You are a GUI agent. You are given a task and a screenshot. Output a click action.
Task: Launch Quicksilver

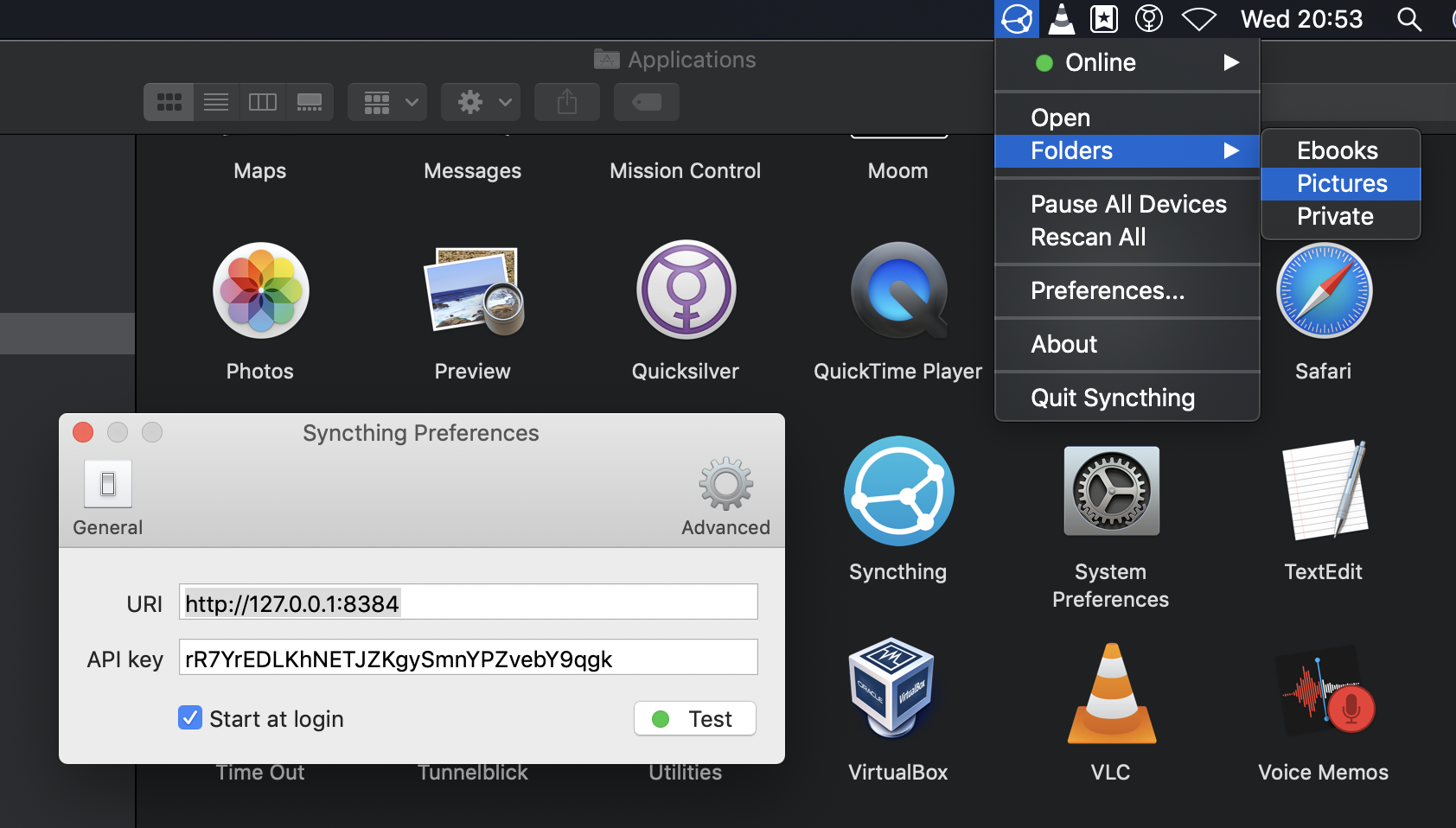click(685, 290)
